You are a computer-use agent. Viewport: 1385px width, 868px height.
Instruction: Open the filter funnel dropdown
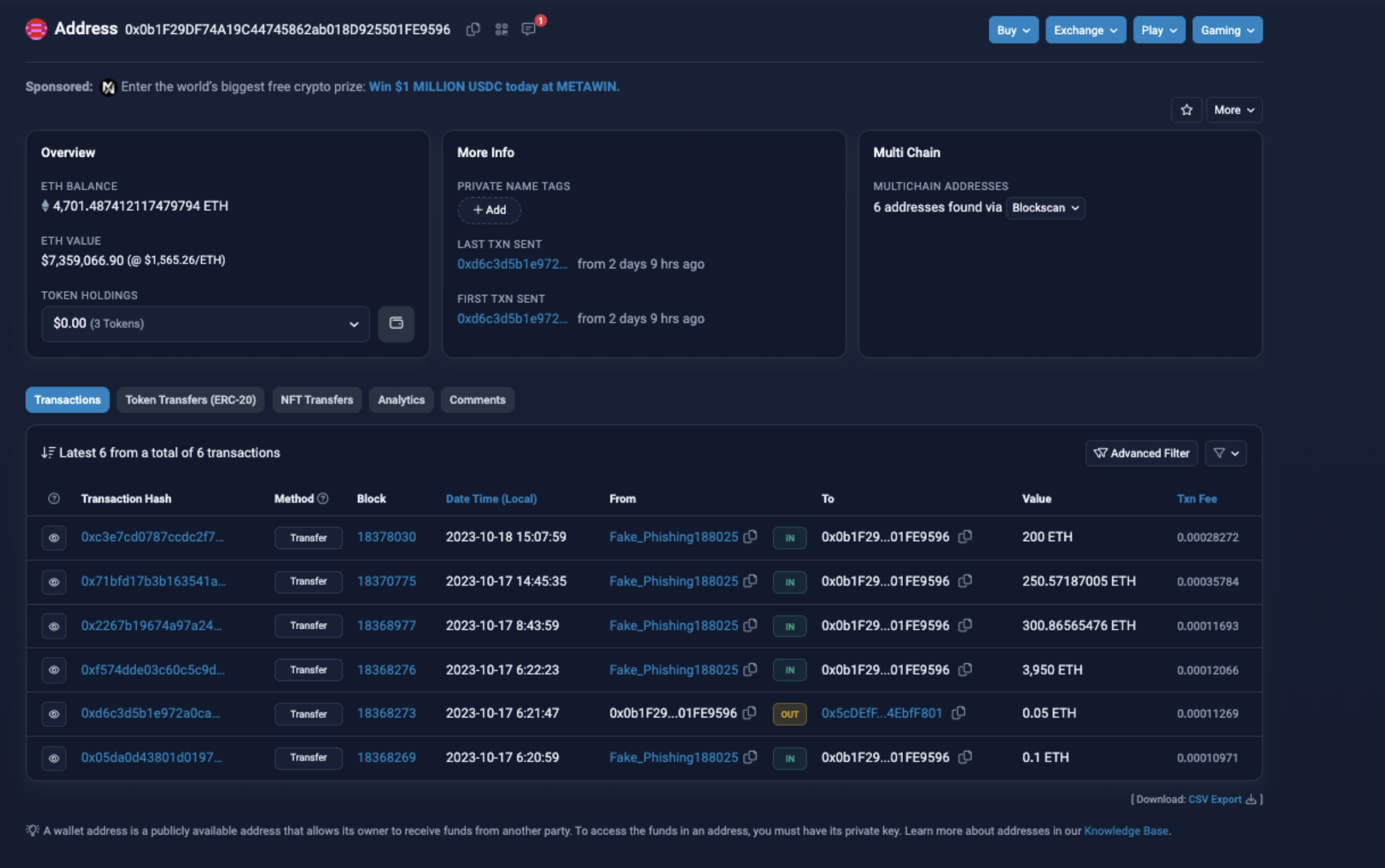1226,453
